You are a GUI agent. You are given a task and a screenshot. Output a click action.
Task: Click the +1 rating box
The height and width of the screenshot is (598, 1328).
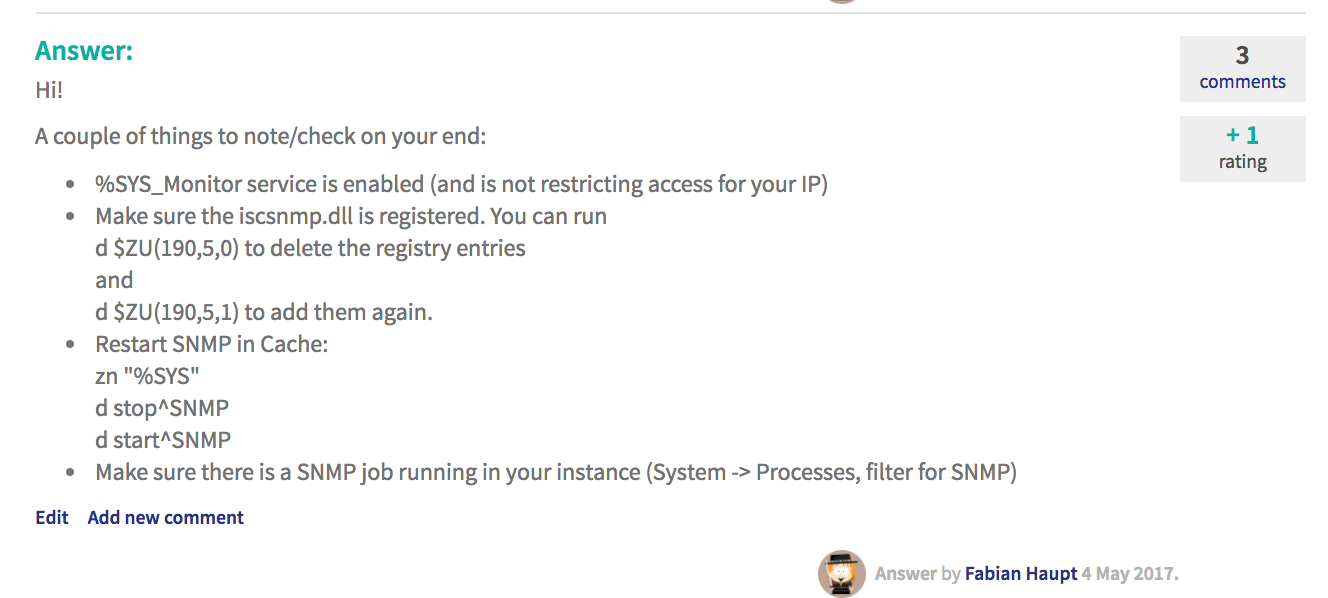(x=1243, y=149)
